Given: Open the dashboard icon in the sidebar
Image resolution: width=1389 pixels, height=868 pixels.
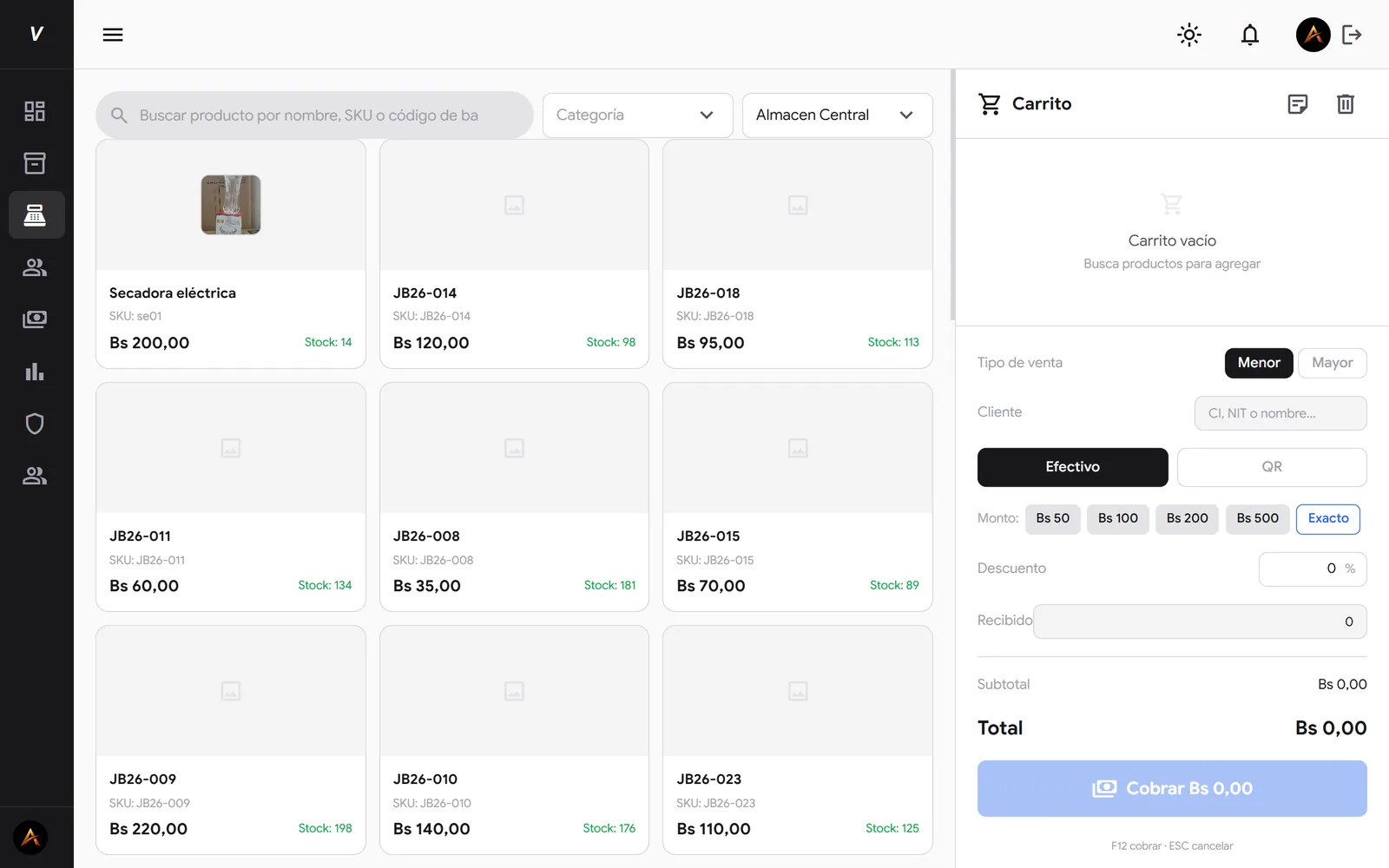Looking at the screenshot, I should [x=35, y=111].
